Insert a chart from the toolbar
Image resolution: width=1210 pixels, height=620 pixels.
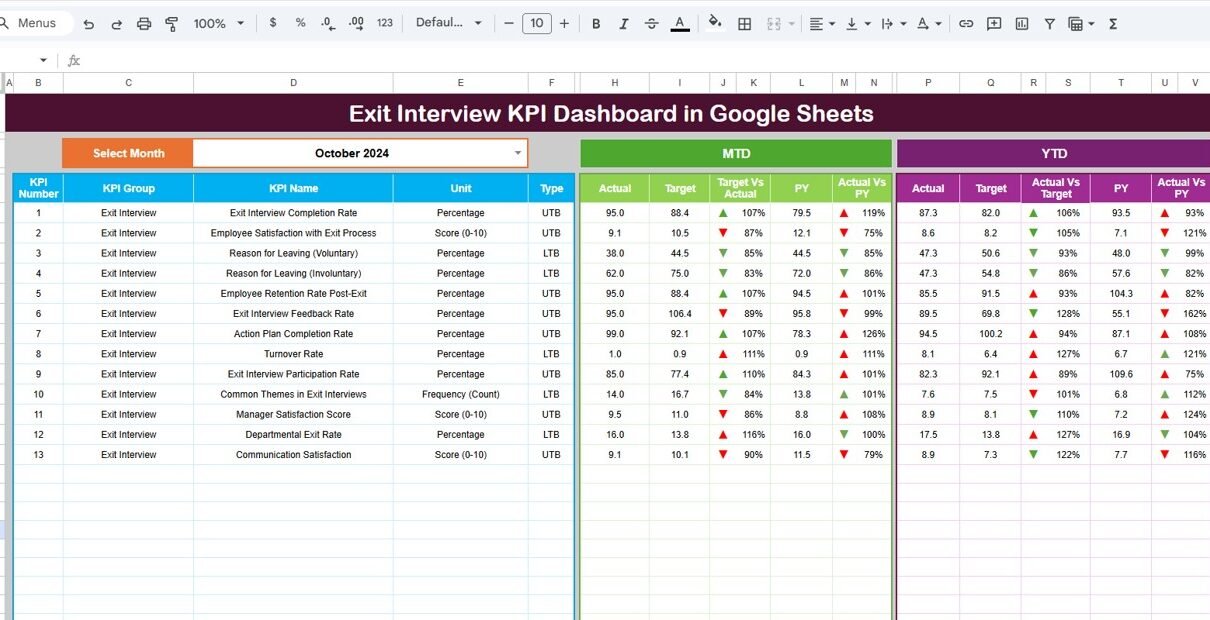(1021, 23)
